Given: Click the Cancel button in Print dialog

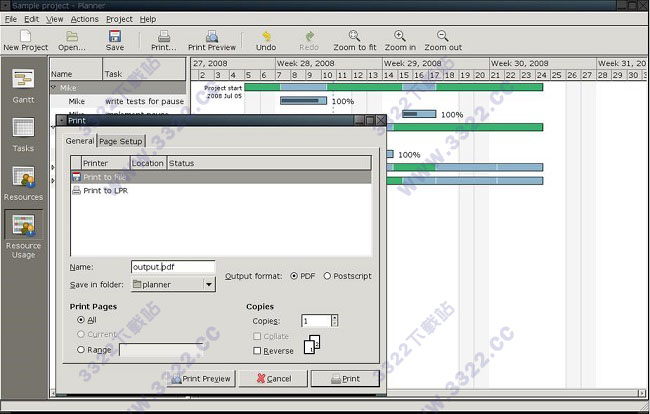Looking at the screenshot, I should coord(267,378).
